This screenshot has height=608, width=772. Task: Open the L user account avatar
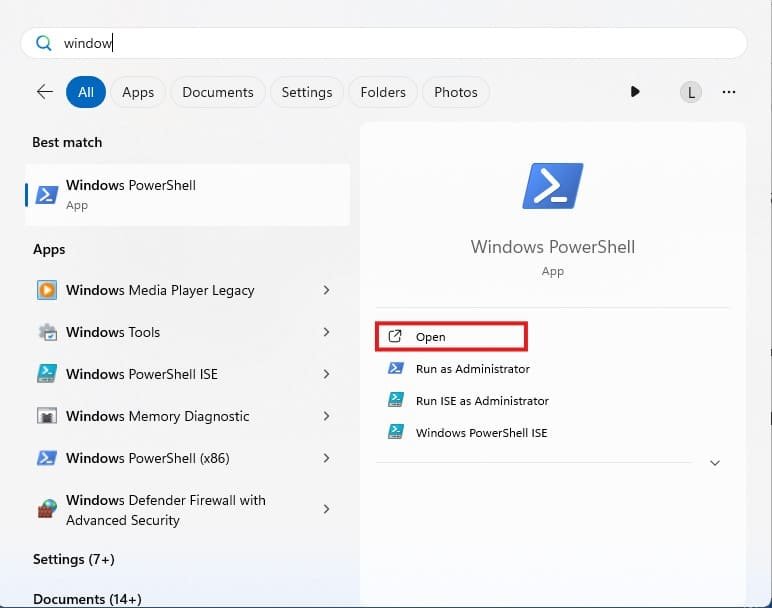(691, 92)
